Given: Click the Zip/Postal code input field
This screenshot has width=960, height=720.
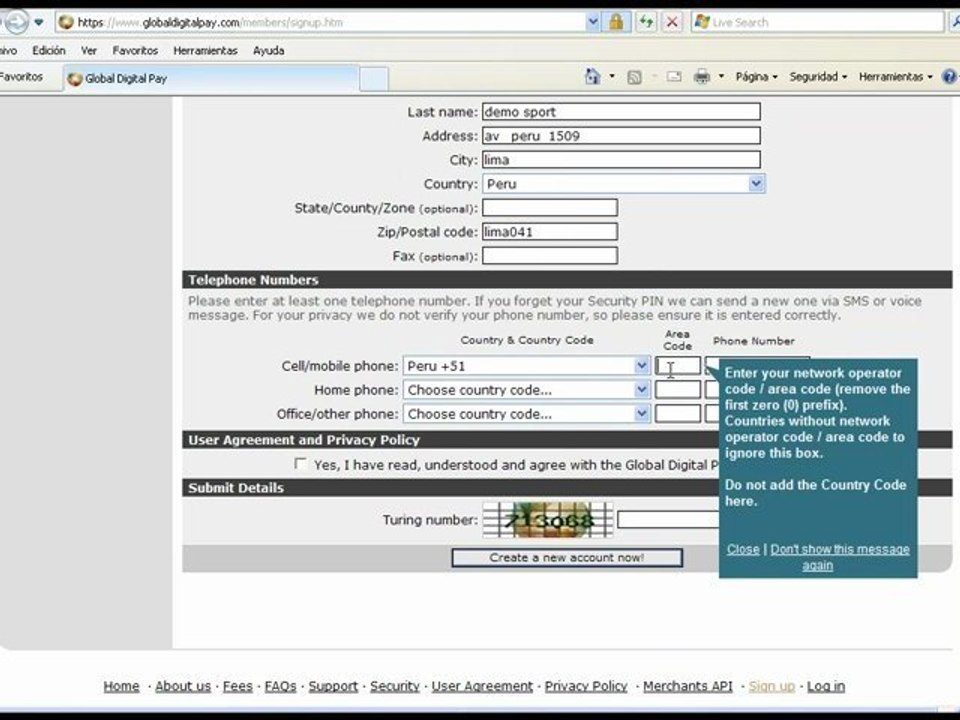Looking at the screenshot, I should click(x=550, y=231).
